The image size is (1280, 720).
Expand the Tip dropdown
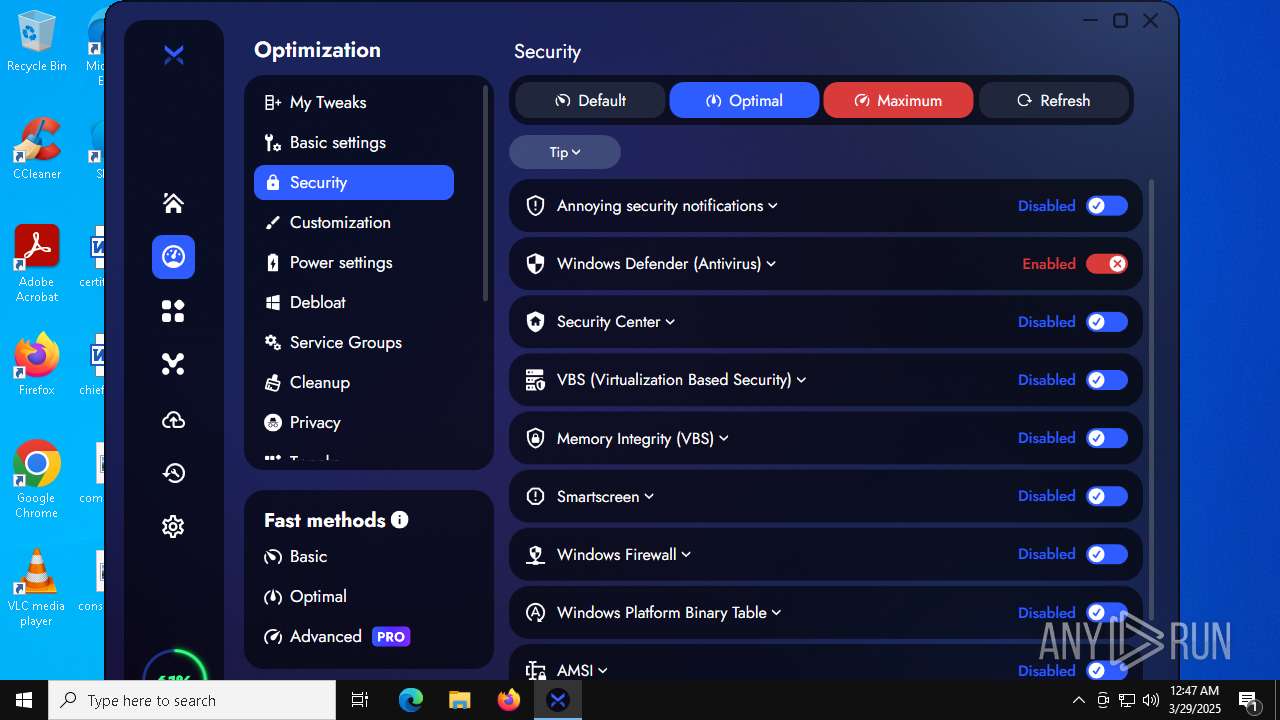pyautogui.click(x=565, y=152)
